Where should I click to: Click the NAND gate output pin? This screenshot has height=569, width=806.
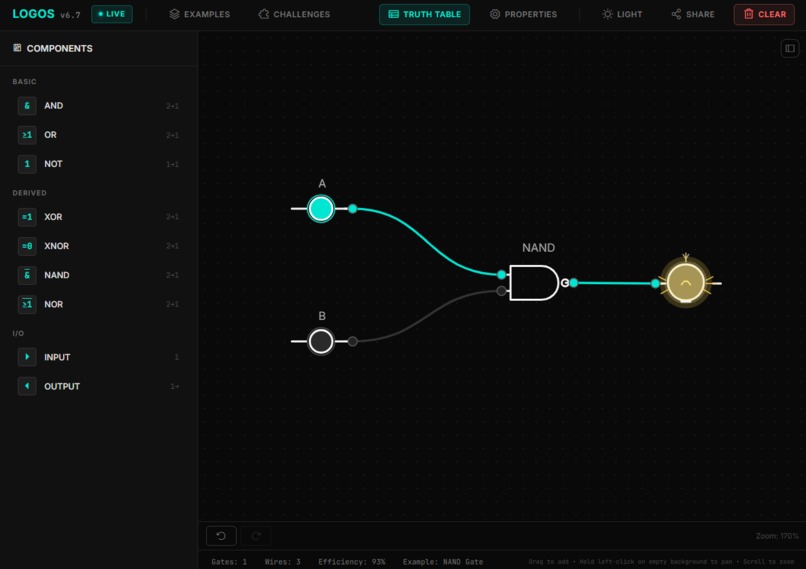tap(574, 283)
